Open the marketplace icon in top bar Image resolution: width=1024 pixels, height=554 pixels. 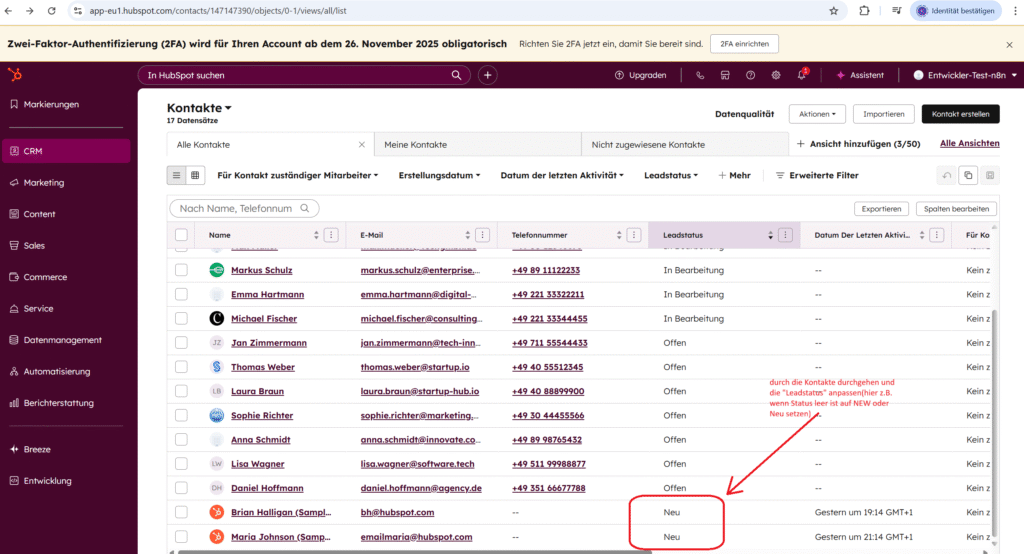(x=725, y=75)
